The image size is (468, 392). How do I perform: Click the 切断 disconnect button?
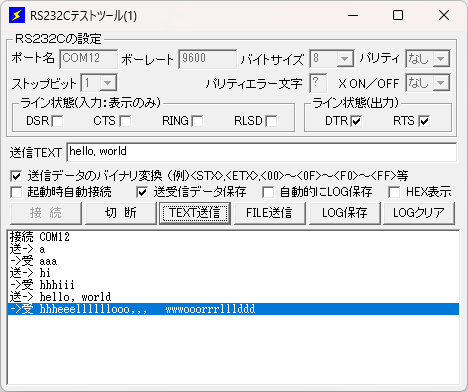point(121,213)
